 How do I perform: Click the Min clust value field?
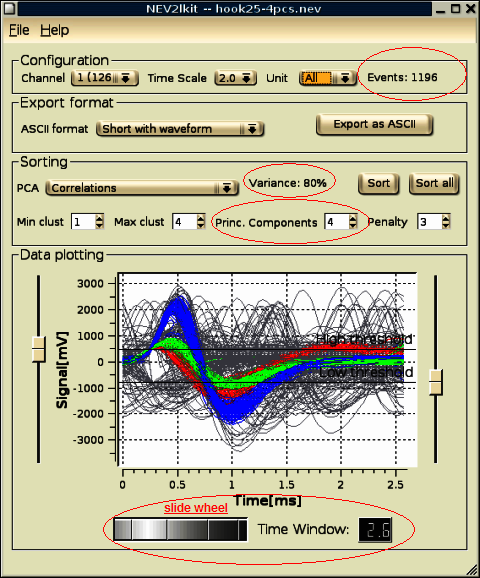coord(83,222)
